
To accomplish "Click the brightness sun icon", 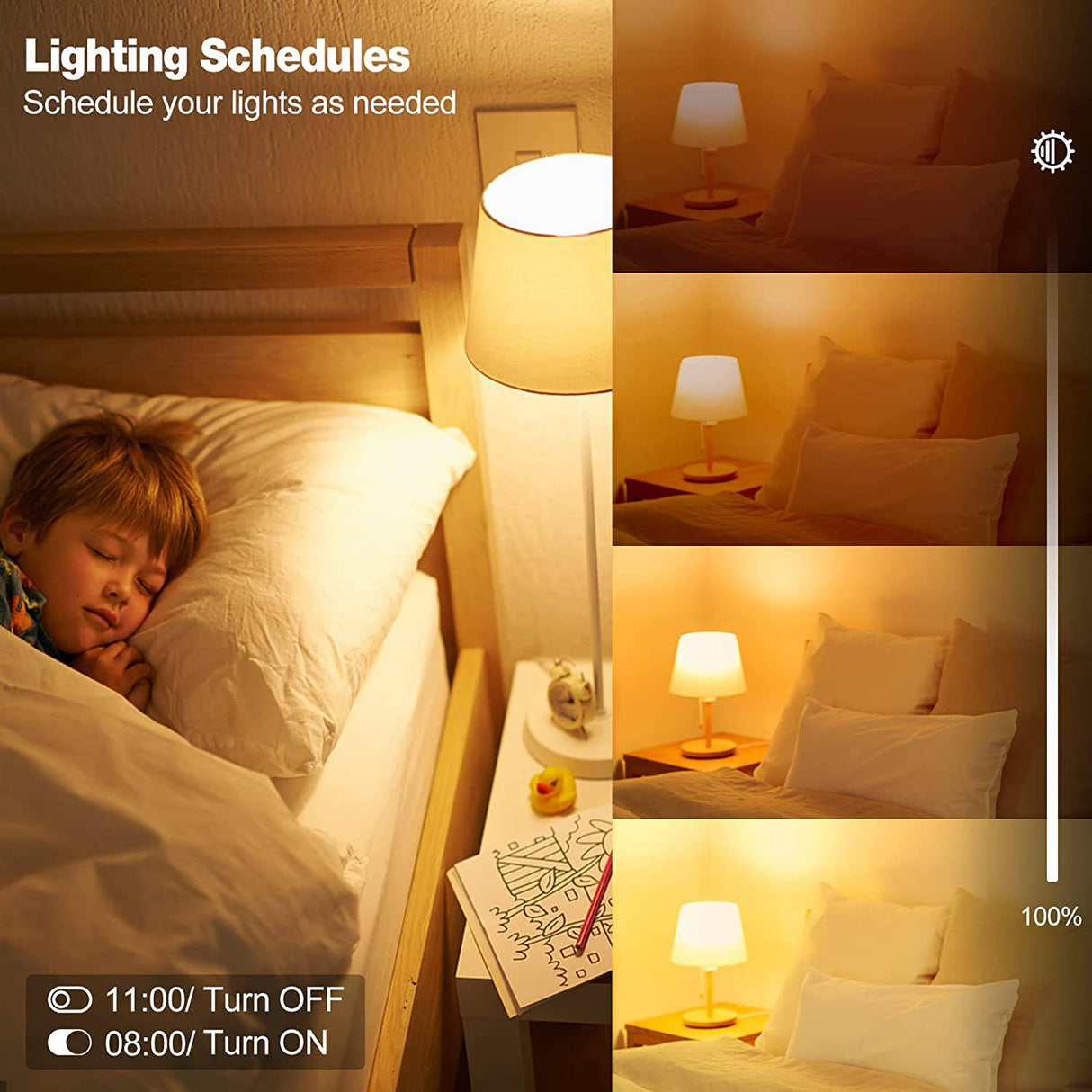I will 1052,151.
